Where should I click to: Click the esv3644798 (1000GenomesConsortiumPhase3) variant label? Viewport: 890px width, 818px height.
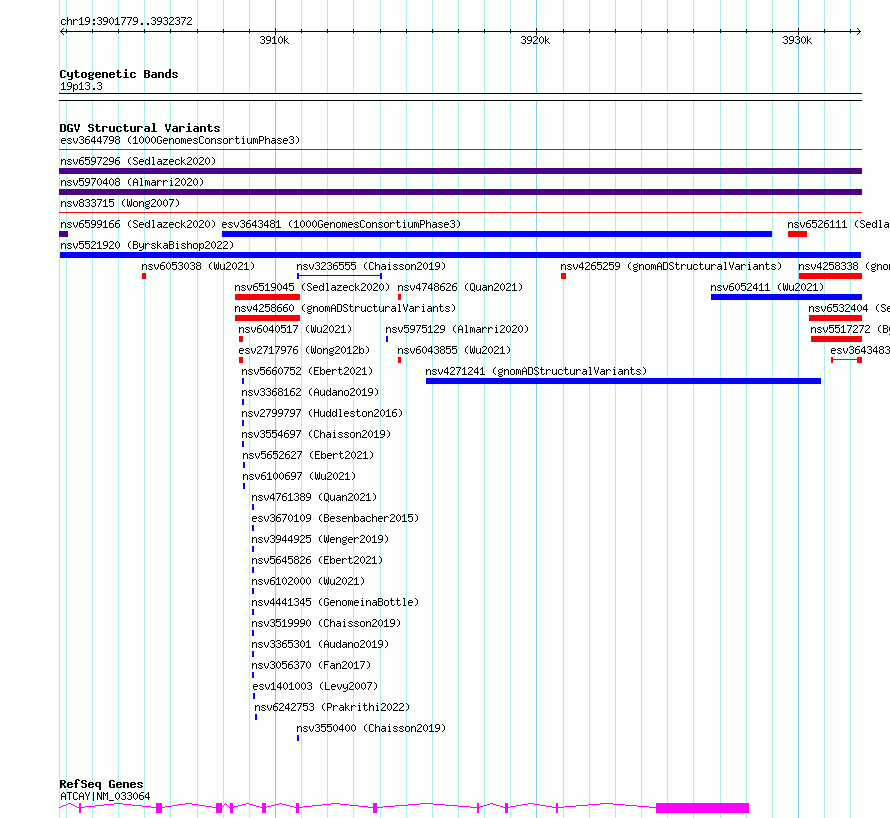[x=180, y=140]
